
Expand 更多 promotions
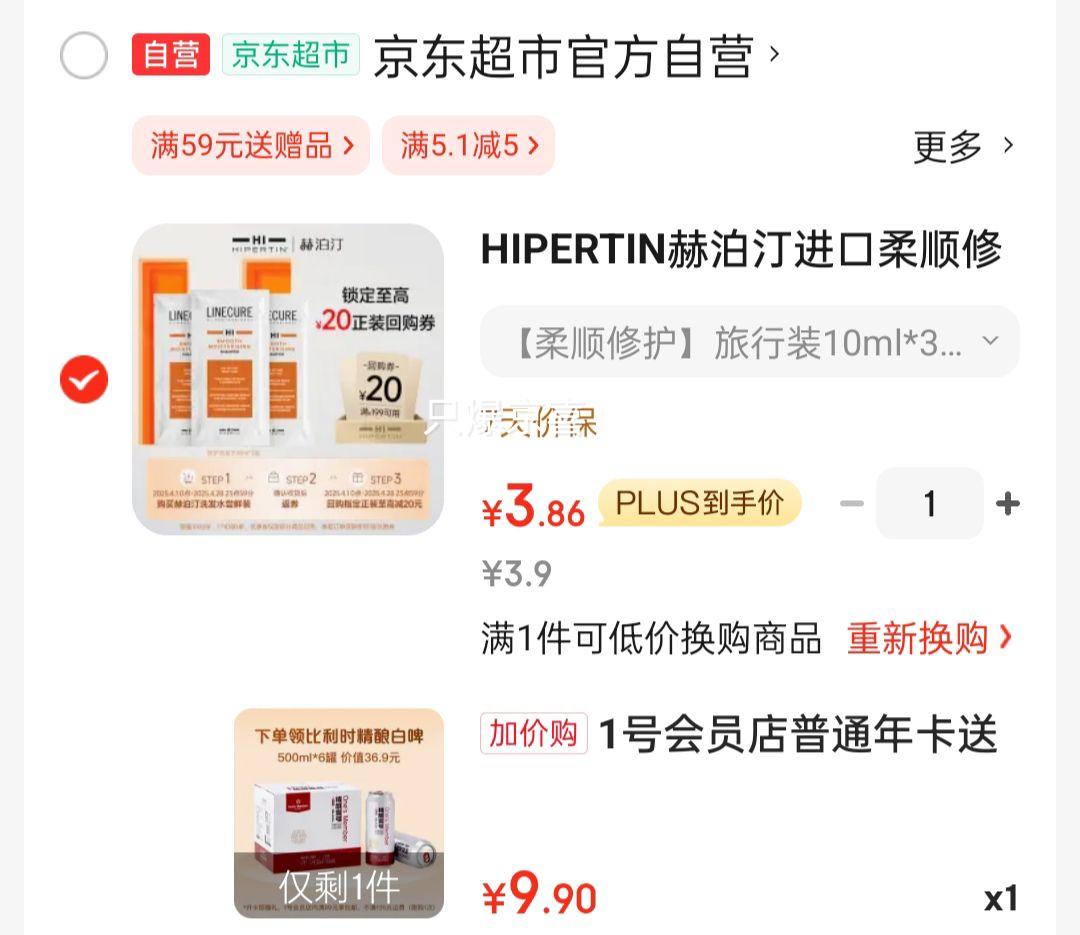coord(963,146)
